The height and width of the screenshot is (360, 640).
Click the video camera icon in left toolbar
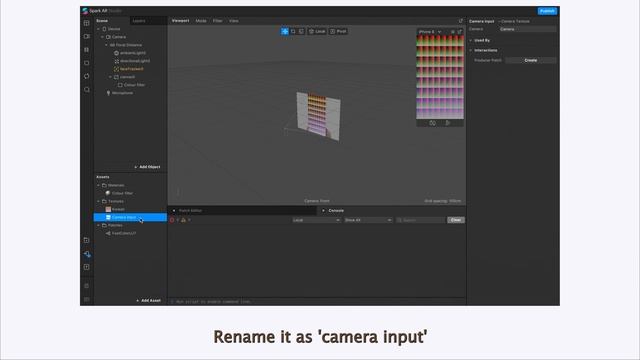point(87,36)
